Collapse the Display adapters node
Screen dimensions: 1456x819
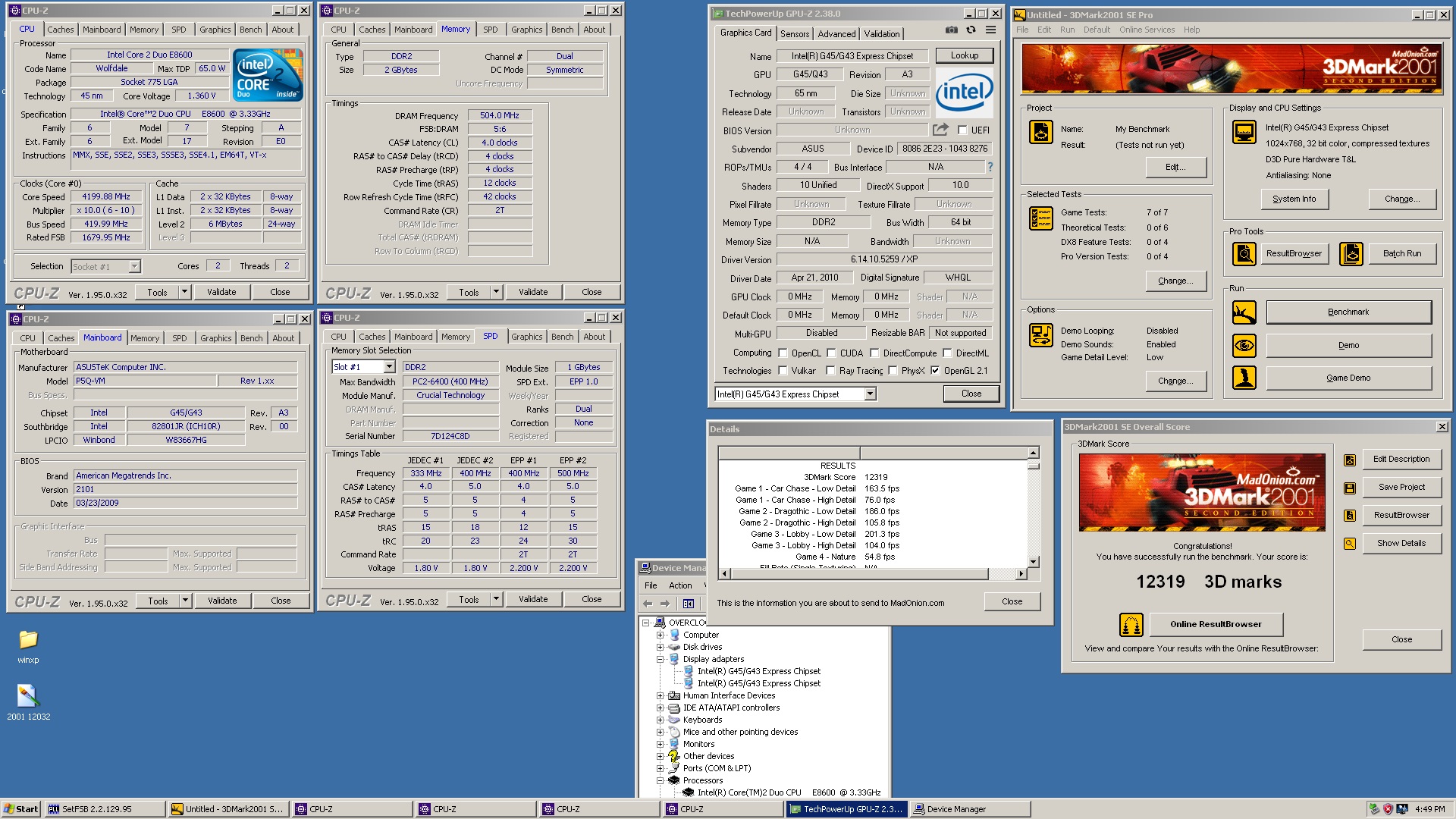pyautogui.click(x=660, y=659)
